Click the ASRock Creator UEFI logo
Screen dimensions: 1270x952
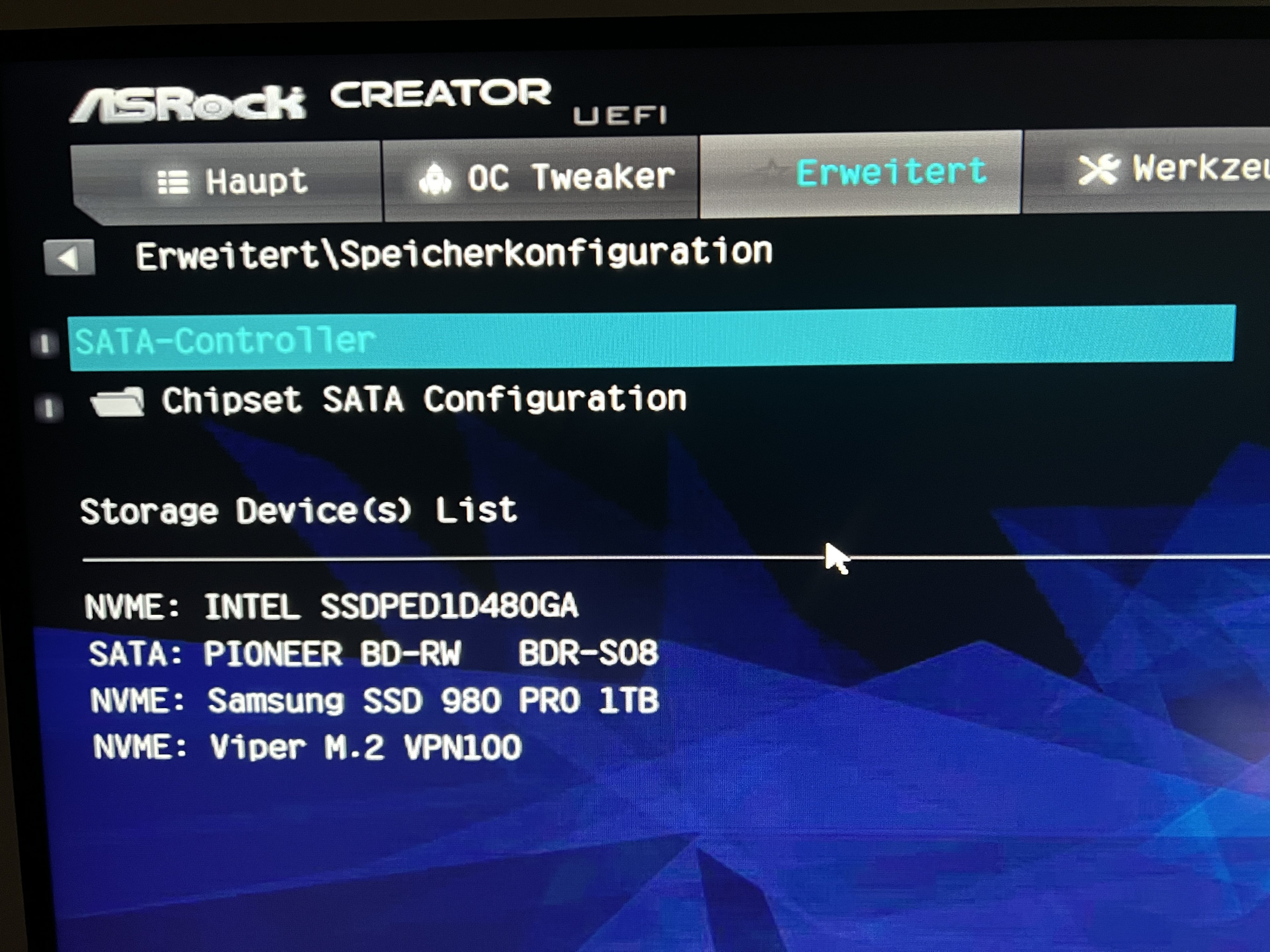(368, 102)
